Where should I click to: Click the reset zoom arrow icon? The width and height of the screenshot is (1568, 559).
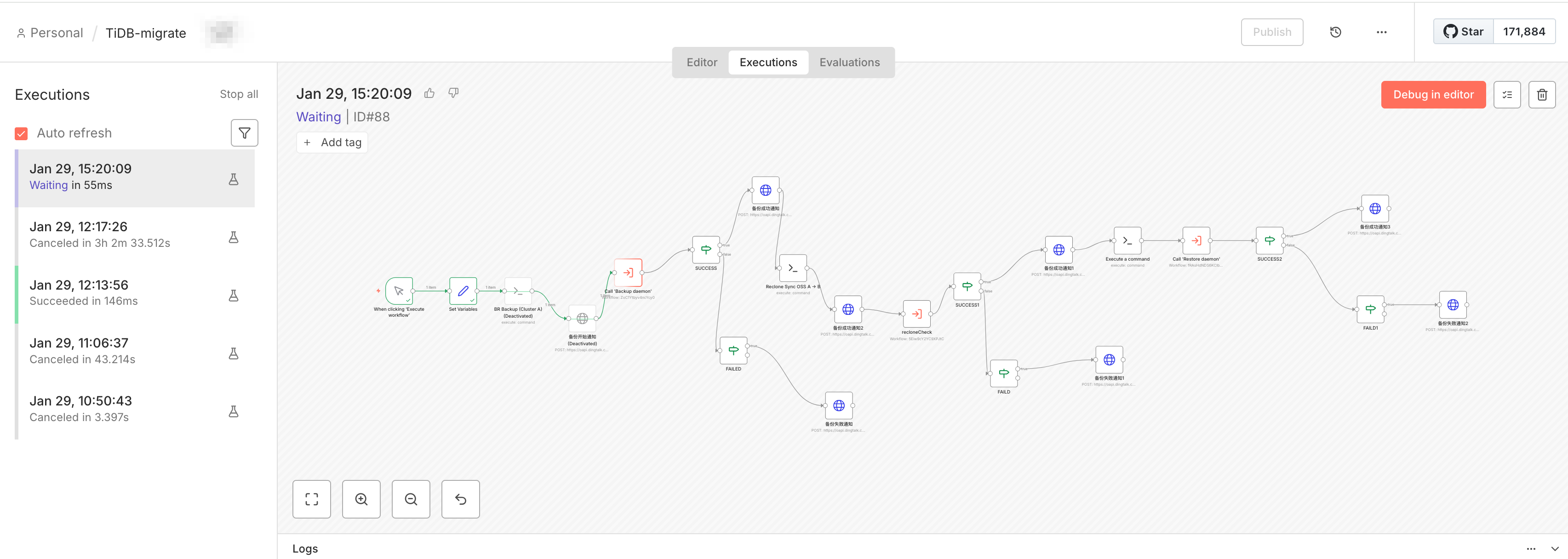460,499
